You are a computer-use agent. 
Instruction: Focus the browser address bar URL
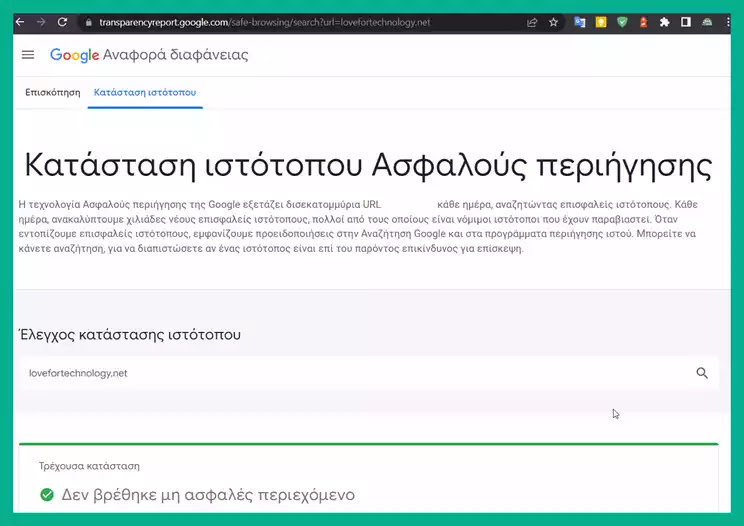265,22
